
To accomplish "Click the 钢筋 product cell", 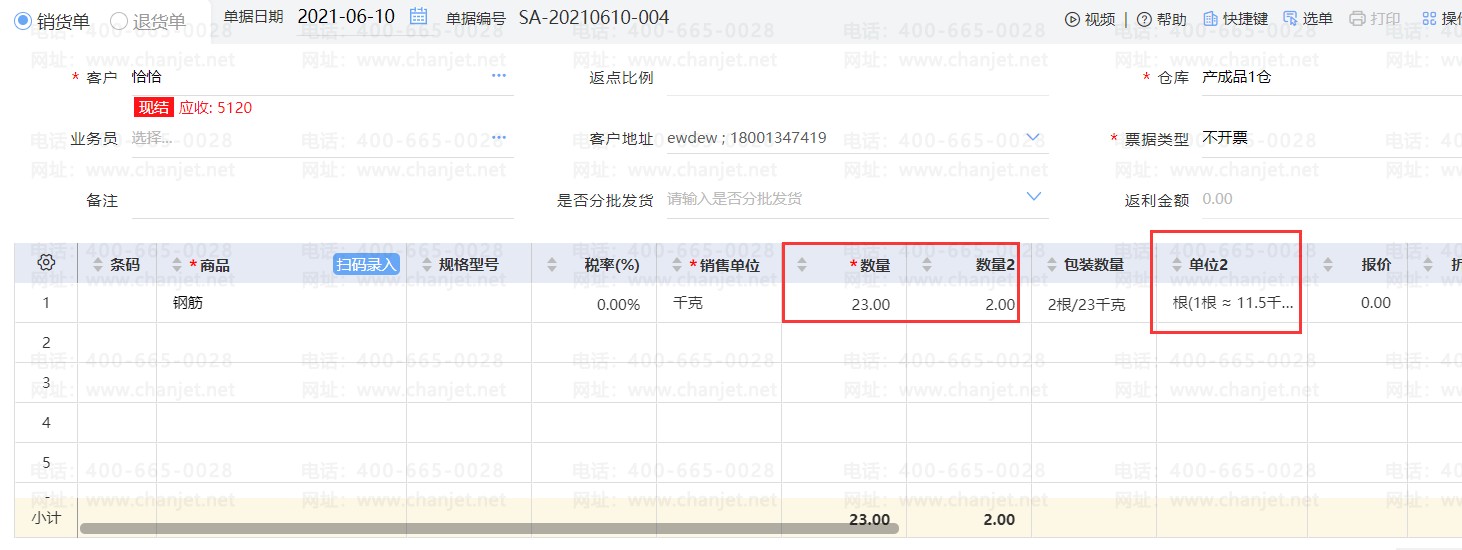I will [281, 303].
